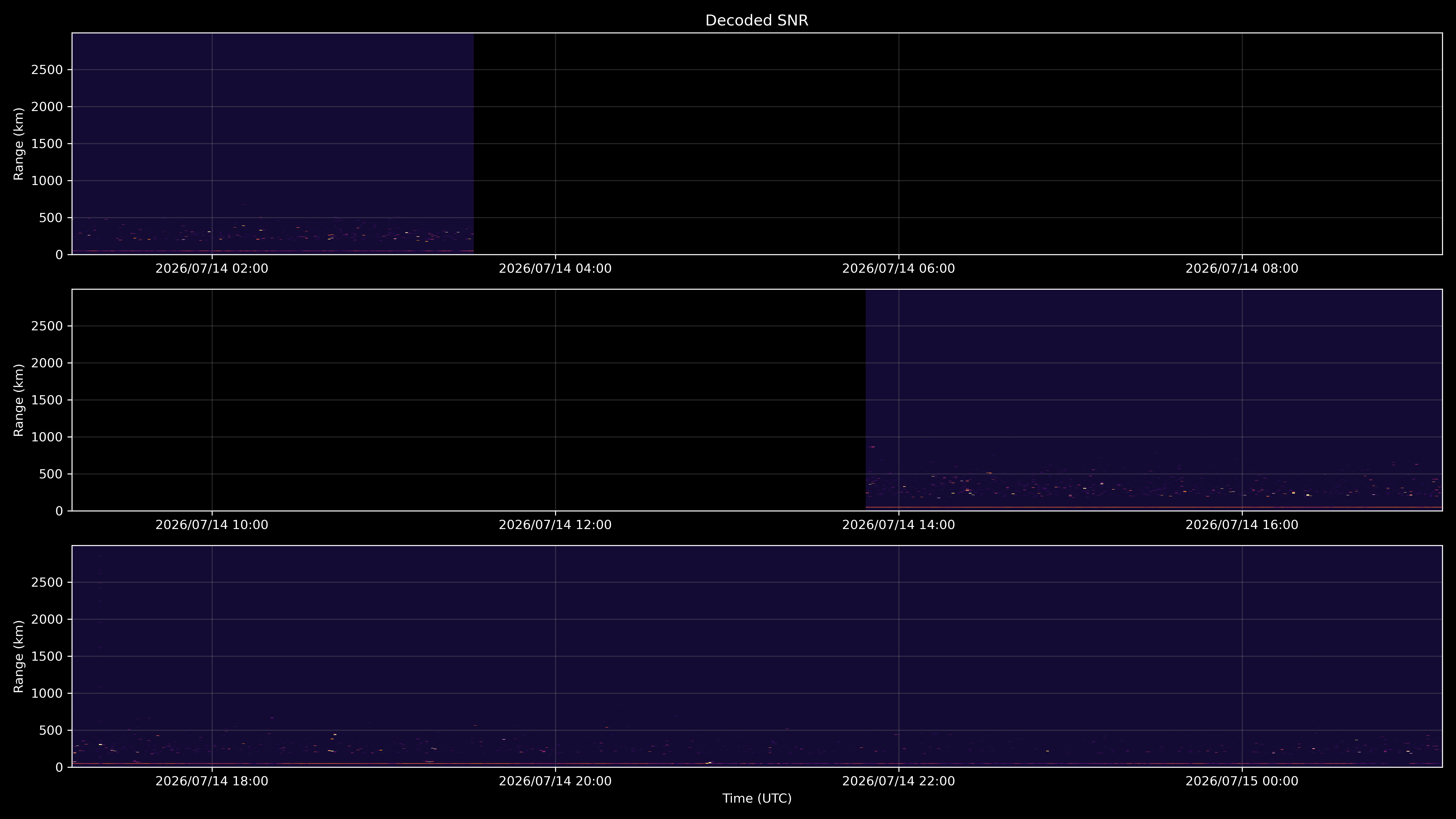Pick the '1000' tick in bottom panel
The image size is (1456, 819).
point(47,693)
